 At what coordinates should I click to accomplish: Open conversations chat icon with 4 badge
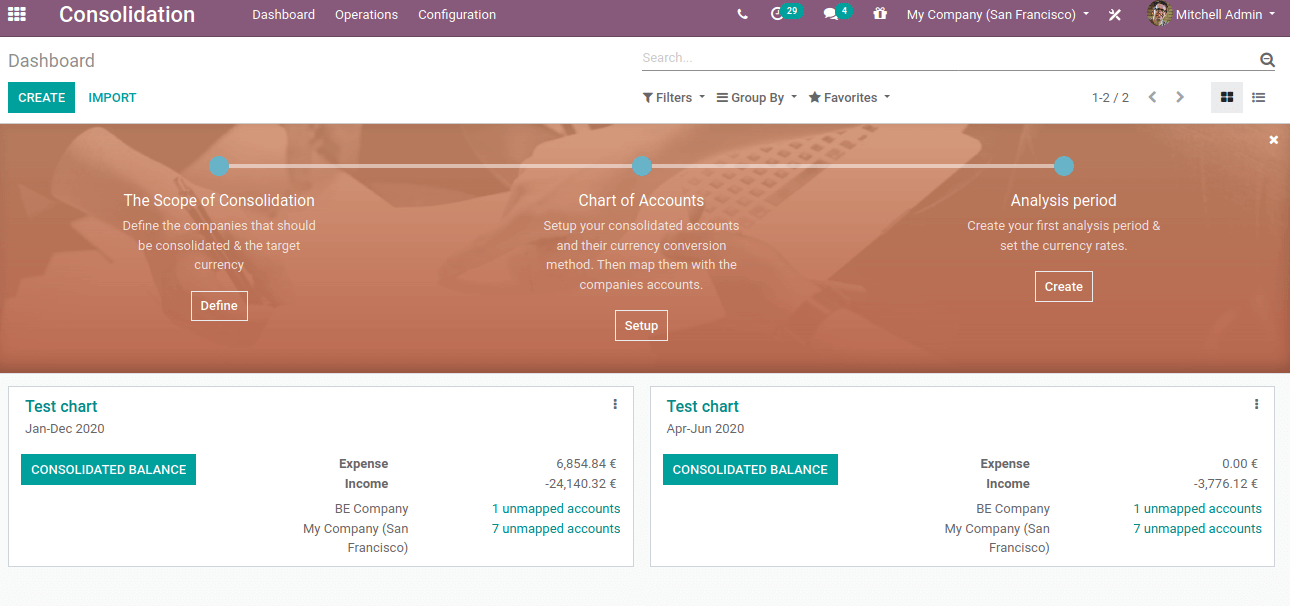(x=837, y=14)
